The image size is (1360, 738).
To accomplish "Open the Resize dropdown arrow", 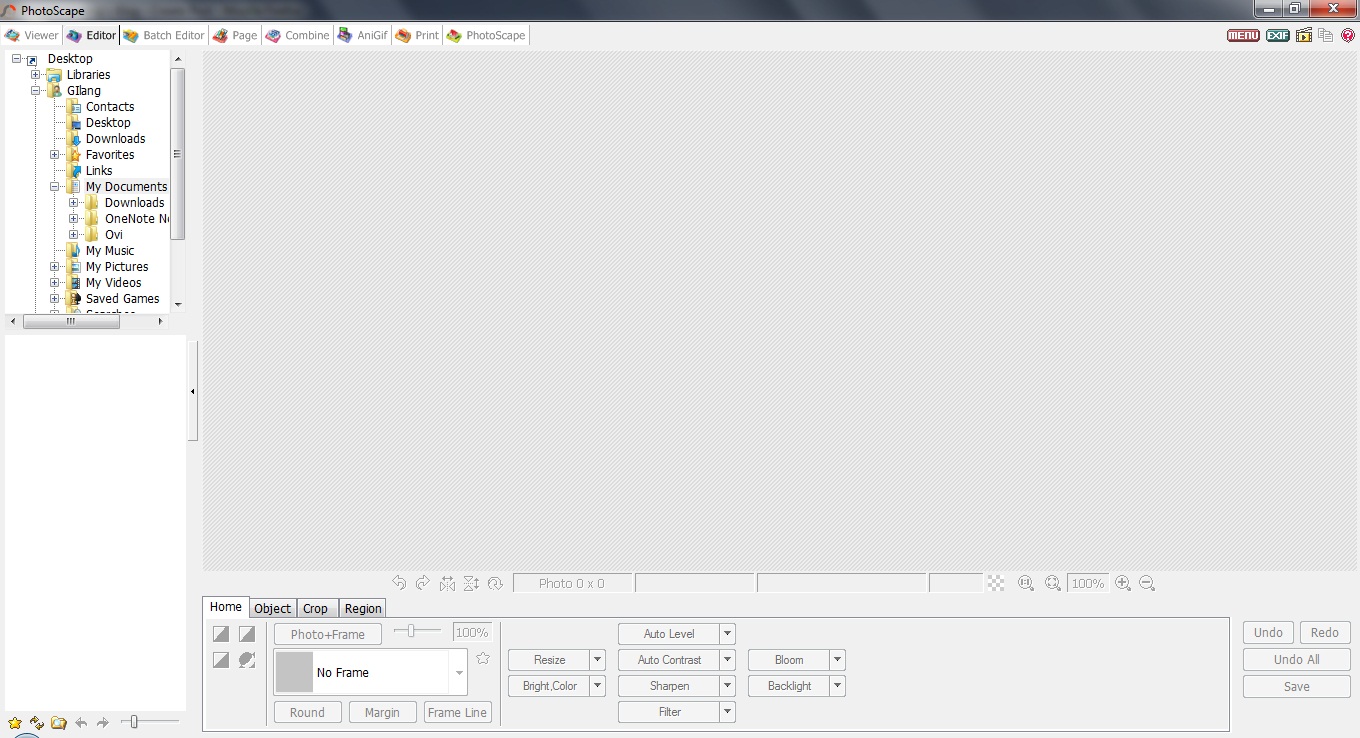I will [x=598, y=660].
